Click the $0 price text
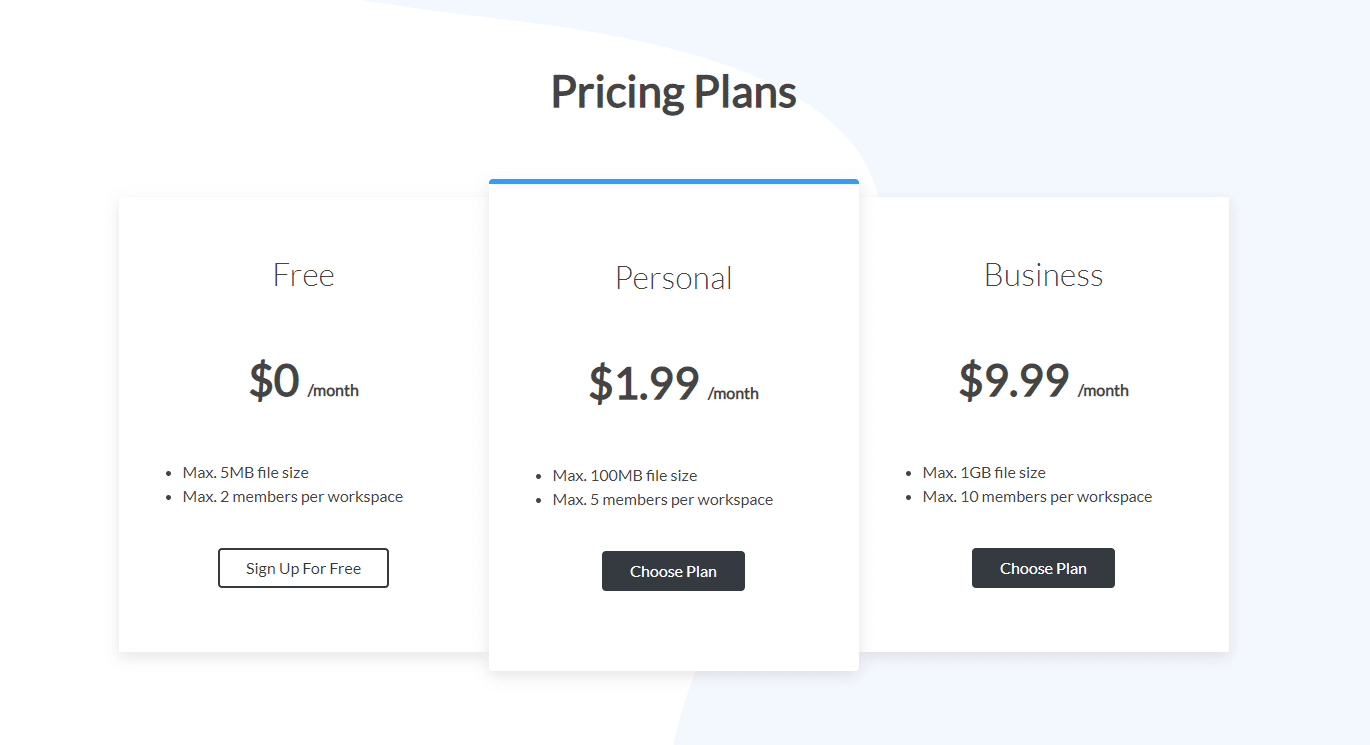The image size is (1370, 745). (x=274, y=380)
